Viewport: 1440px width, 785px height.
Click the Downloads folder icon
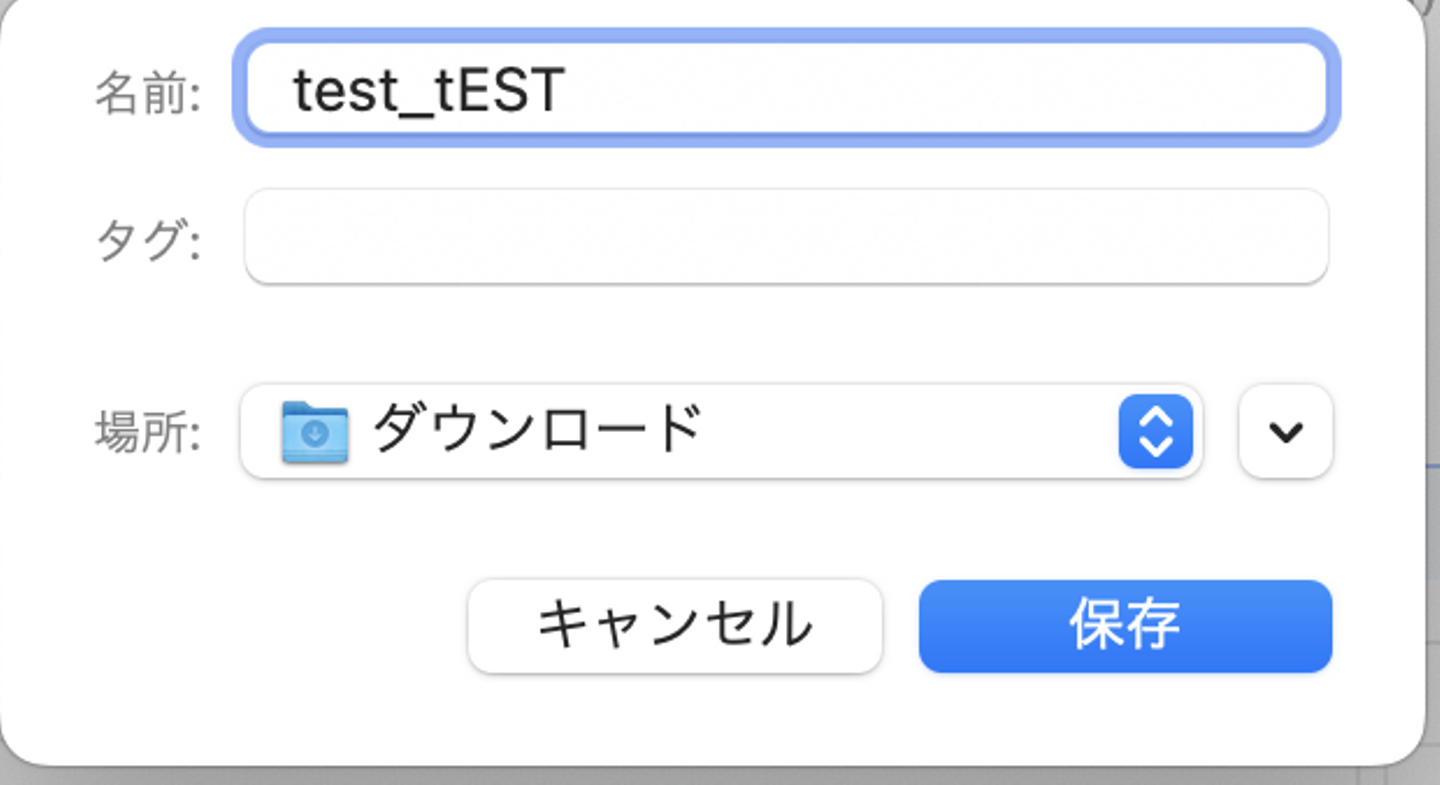tap(315, 432)
